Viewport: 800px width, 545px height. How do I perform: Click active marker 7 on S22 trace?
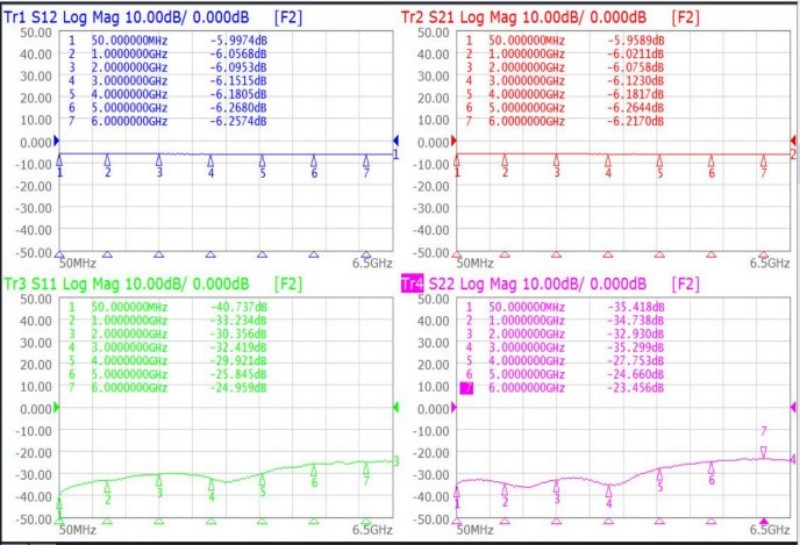coord(764,451)
